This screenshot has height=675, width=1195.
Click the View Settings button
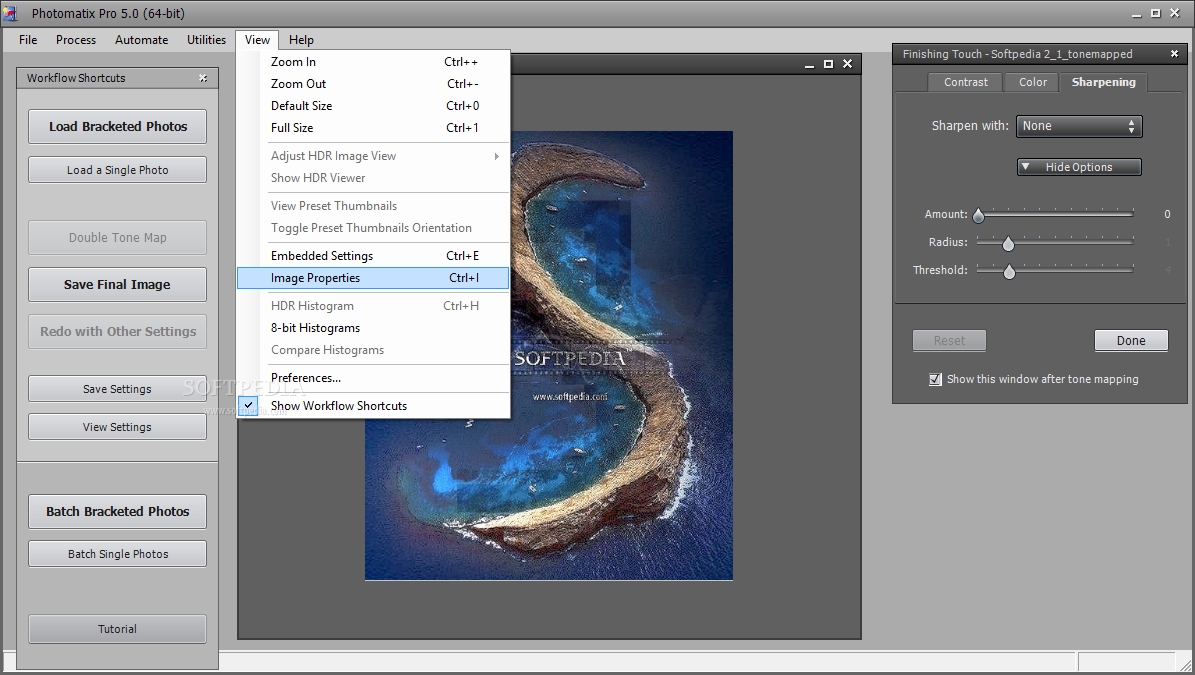pos(117,427)
